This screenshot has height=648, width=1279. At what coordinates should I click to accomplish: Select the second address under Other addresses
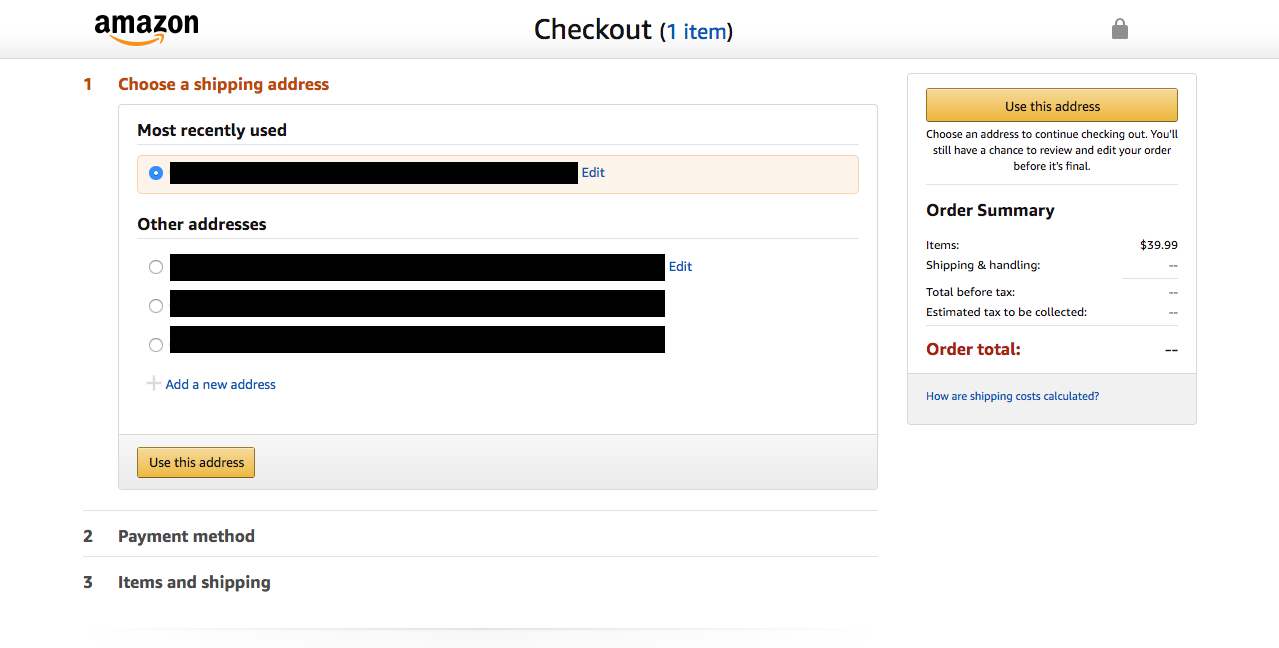coord(155,305)
